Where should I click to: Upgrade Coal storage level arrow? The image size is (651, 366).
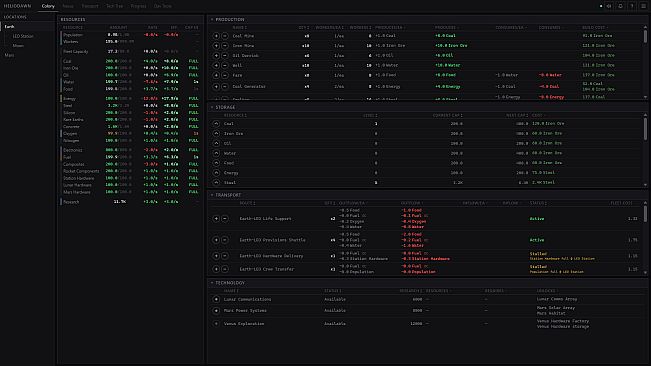coord(216,124)
